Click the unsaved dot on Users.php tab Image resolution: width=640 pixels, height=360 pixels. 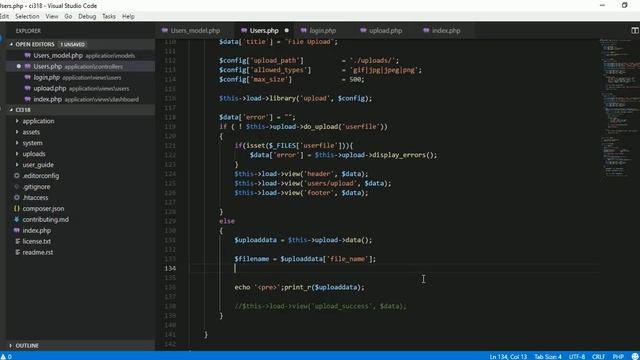pos(287,31)
